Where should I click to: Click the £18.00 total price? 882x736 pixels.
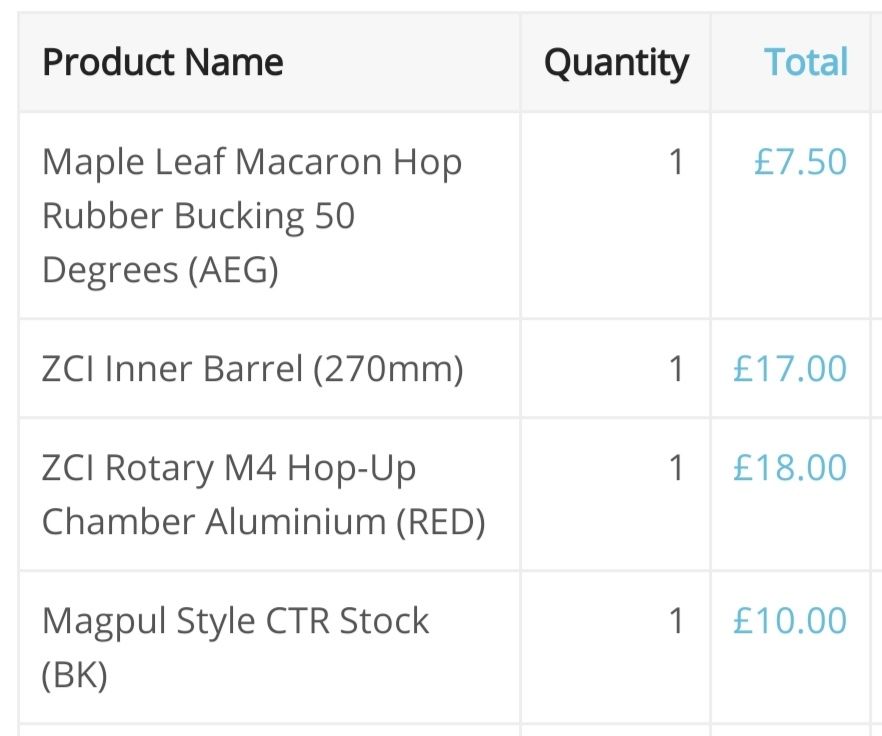click(790, 468)
